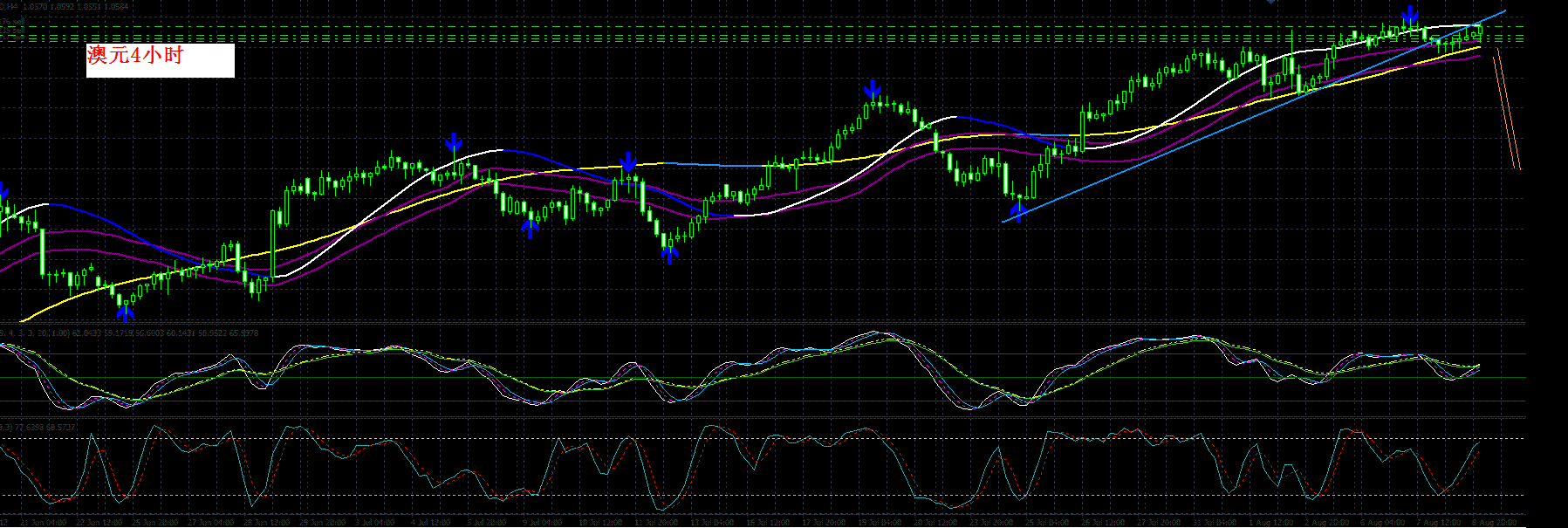Click the blue up arrow starting the rising trendline
Screen dimensions: 1568x528
point(1017,212)
